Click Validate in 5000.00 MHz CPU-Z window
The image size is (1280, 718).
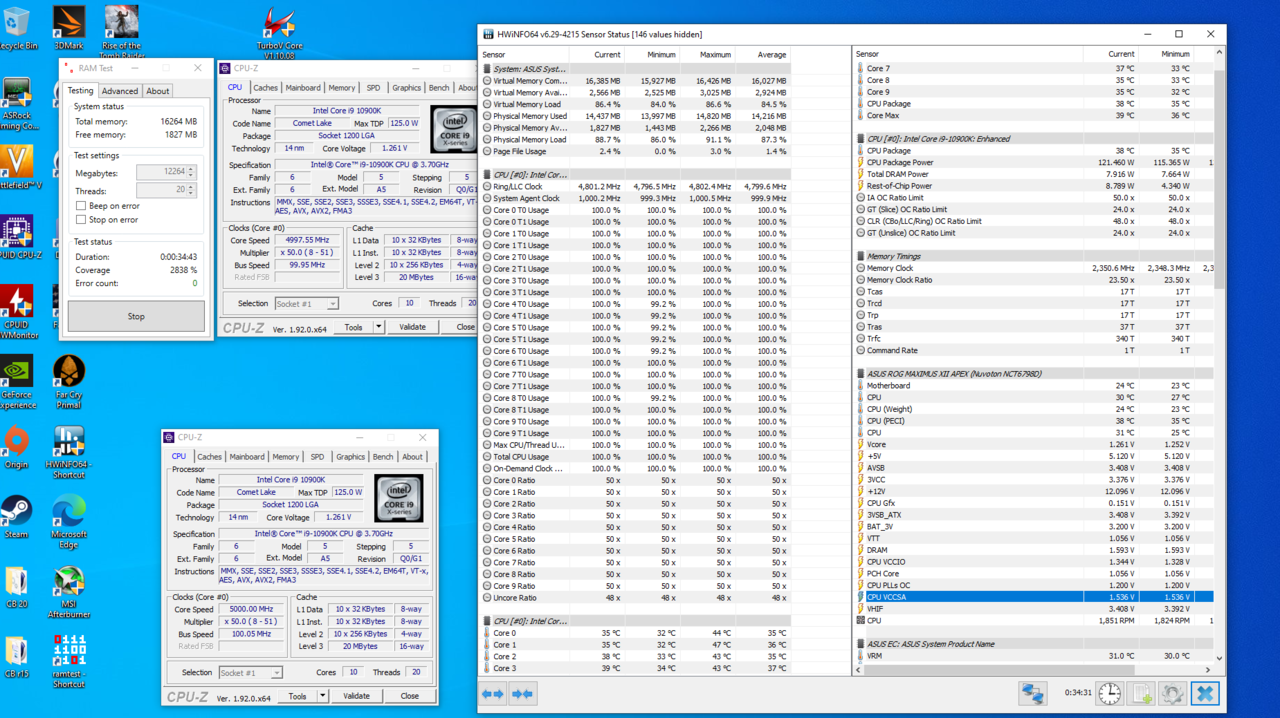pos(356,696)
